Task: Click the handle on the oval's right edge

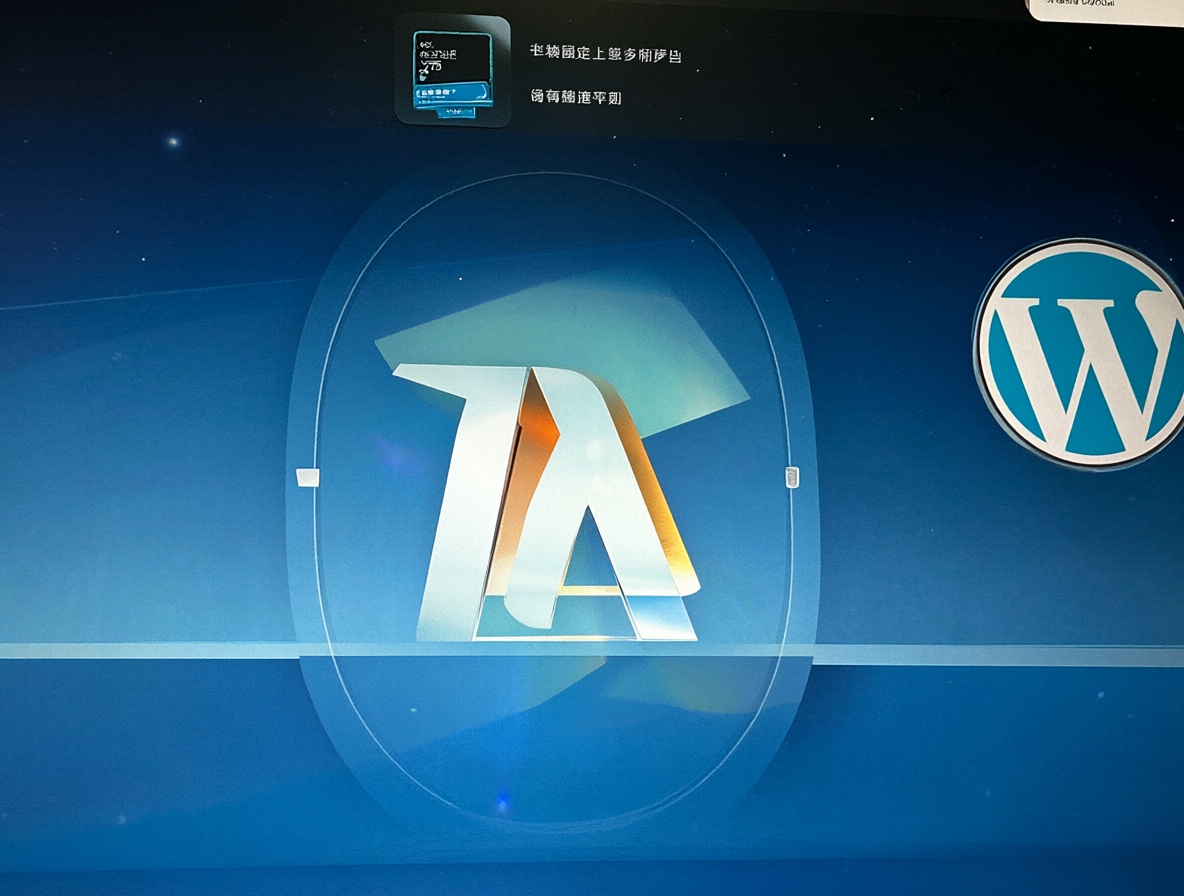Action: pos(791,477)
